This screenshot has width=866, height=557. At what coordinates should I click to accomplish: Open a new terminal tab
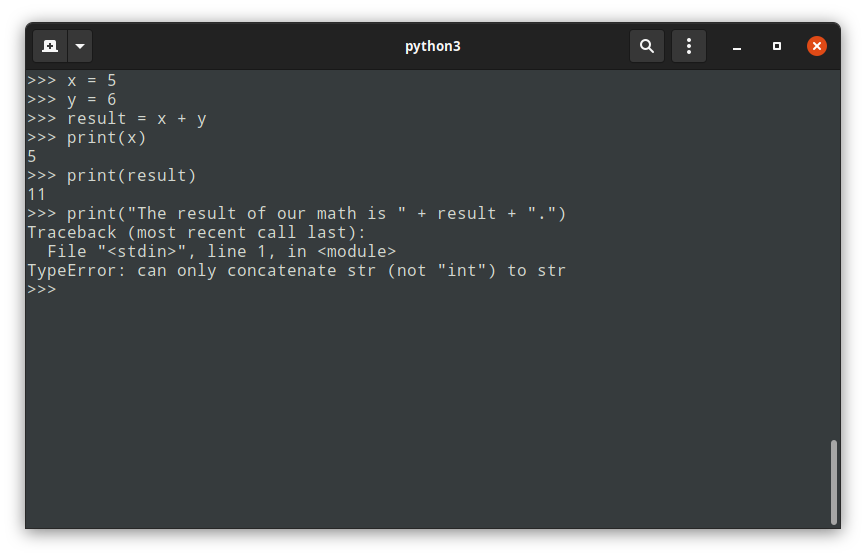pyautogui.click(x=50, y=46)
